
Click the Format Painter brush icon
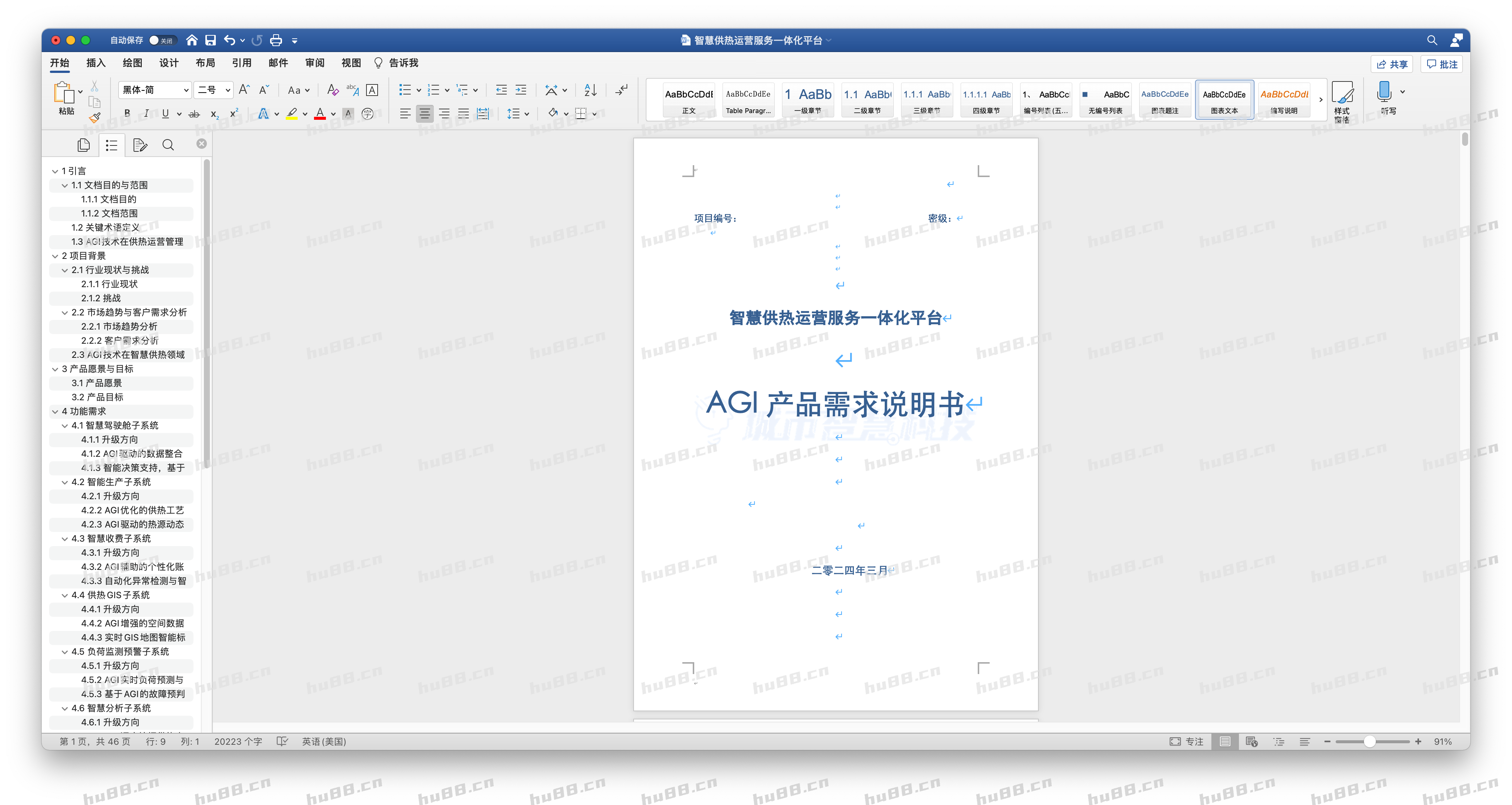point(94,117)
